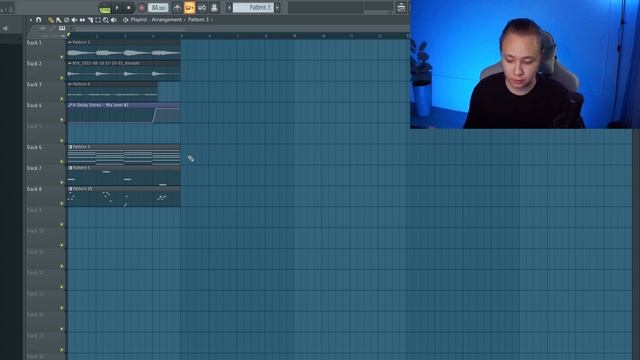This screenshot has height=360, width=640.
Task: Click the Record button in transport
Action: [x=142, y=8]
